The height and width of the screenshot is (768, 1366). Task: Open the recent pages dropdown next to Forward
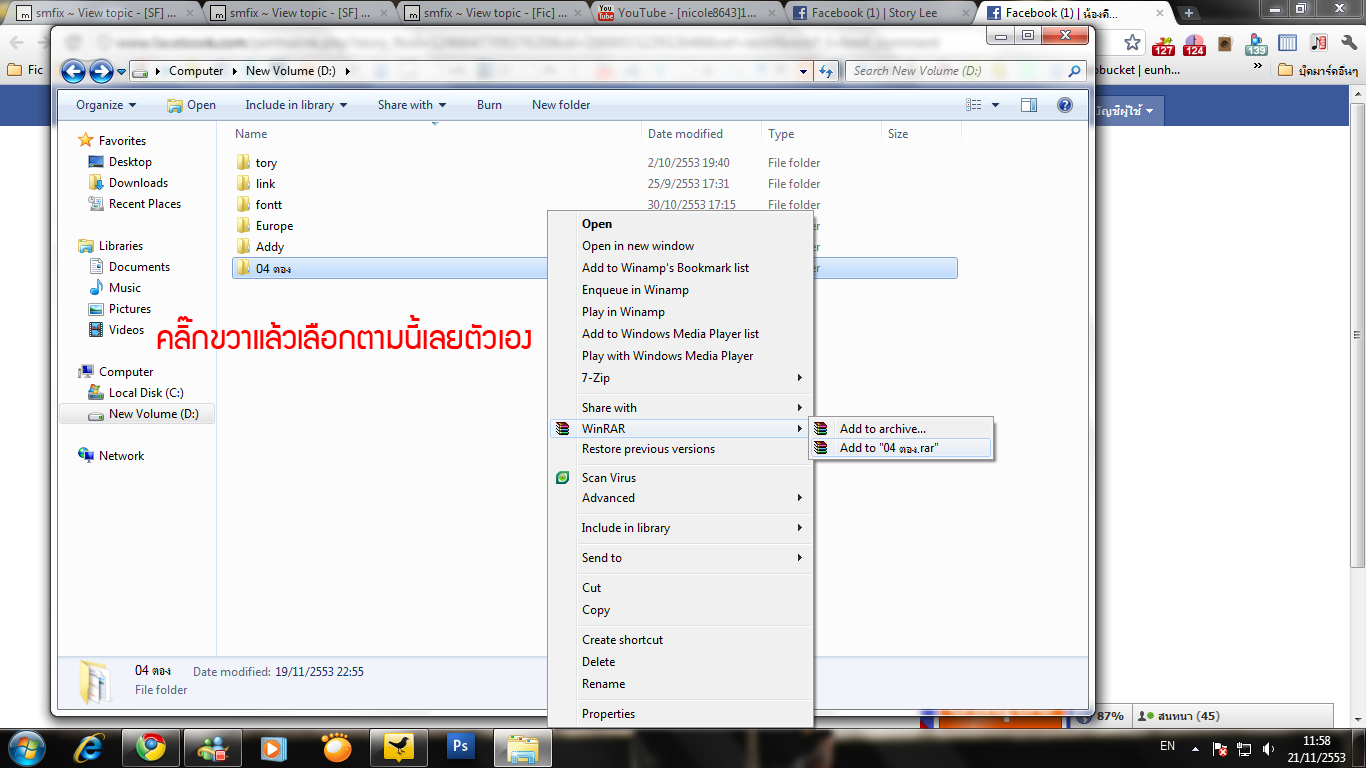coord(121,72)
